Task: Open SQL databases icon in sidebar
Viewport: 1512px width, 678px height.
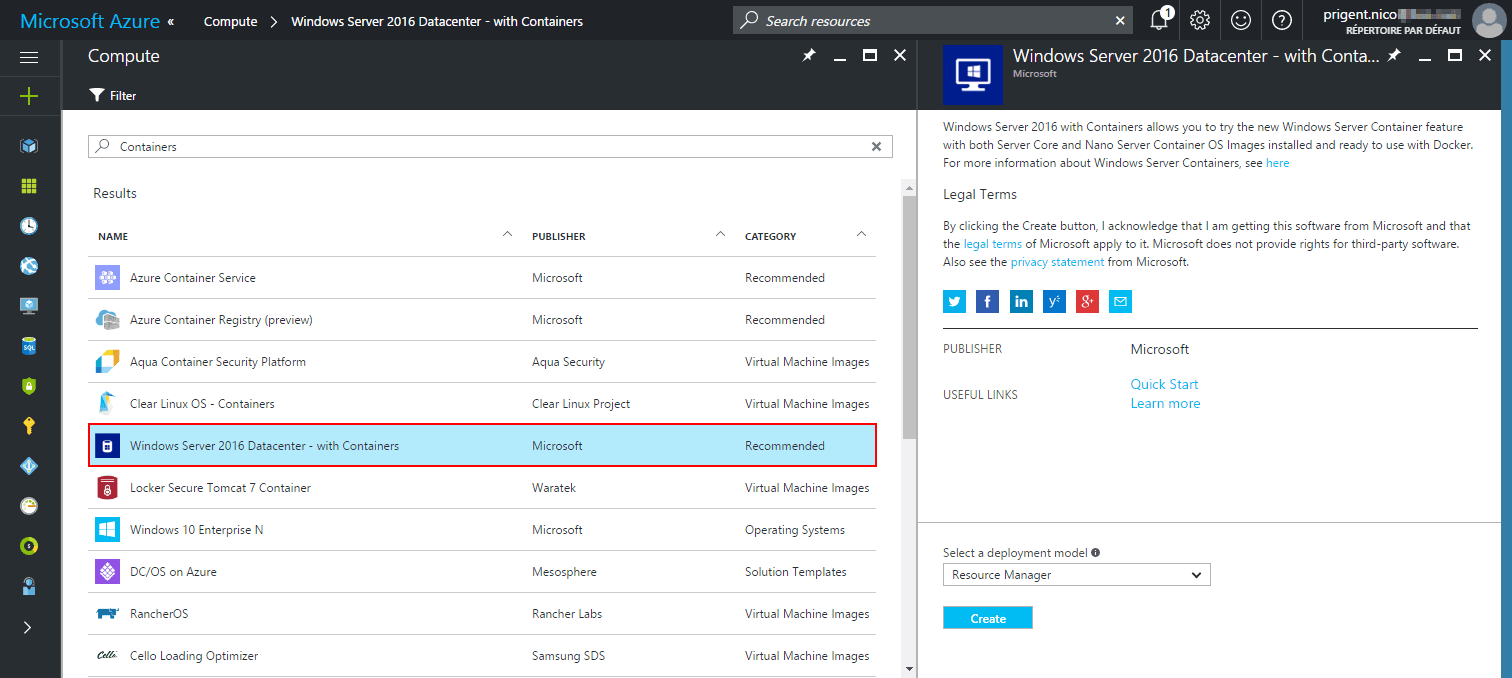Action: point(29,346)
